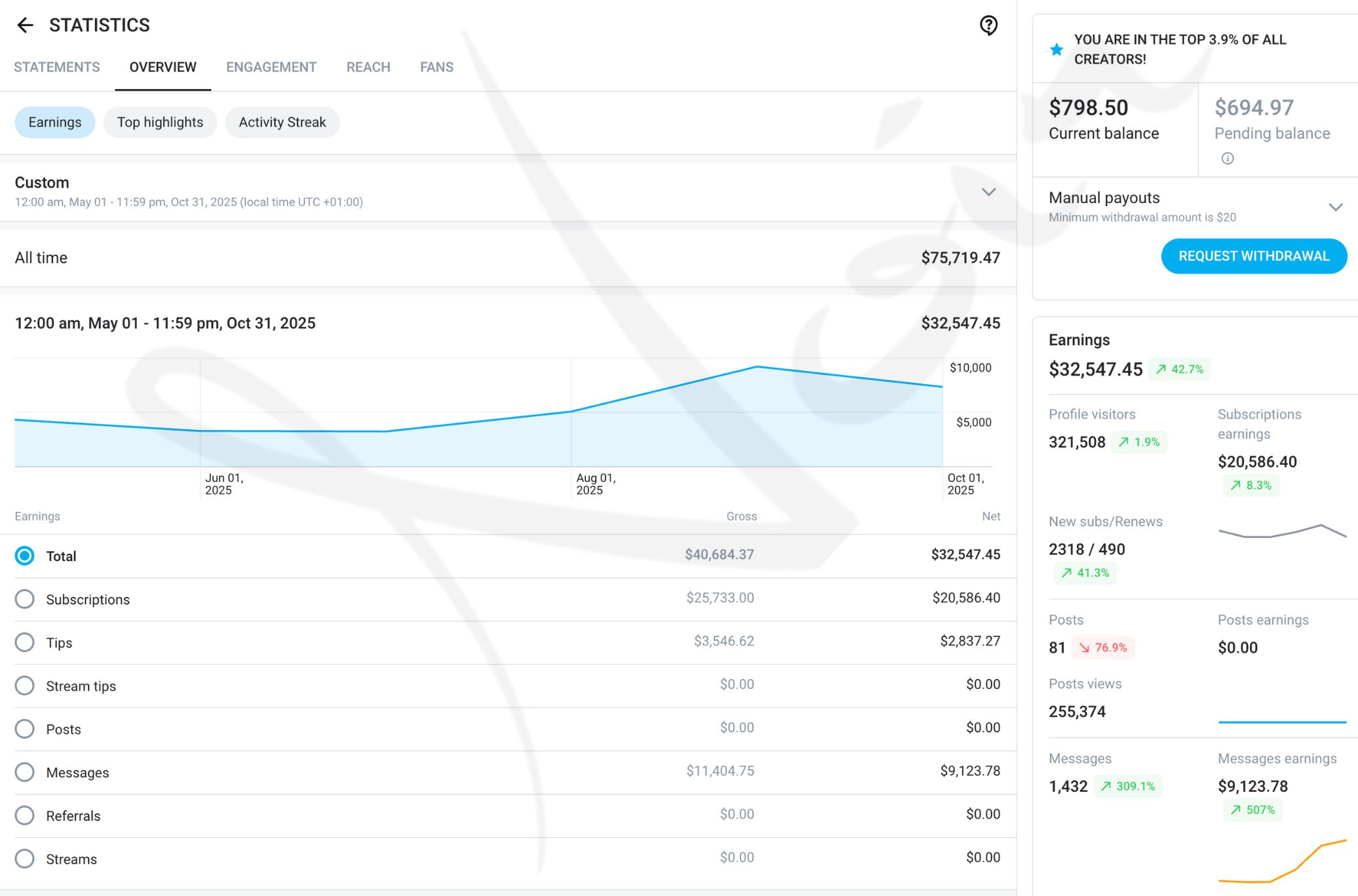This screenshot has width=1358, height=896.
Task: Click the Request Withdrawal button
Action: (x=1253, y=256)
